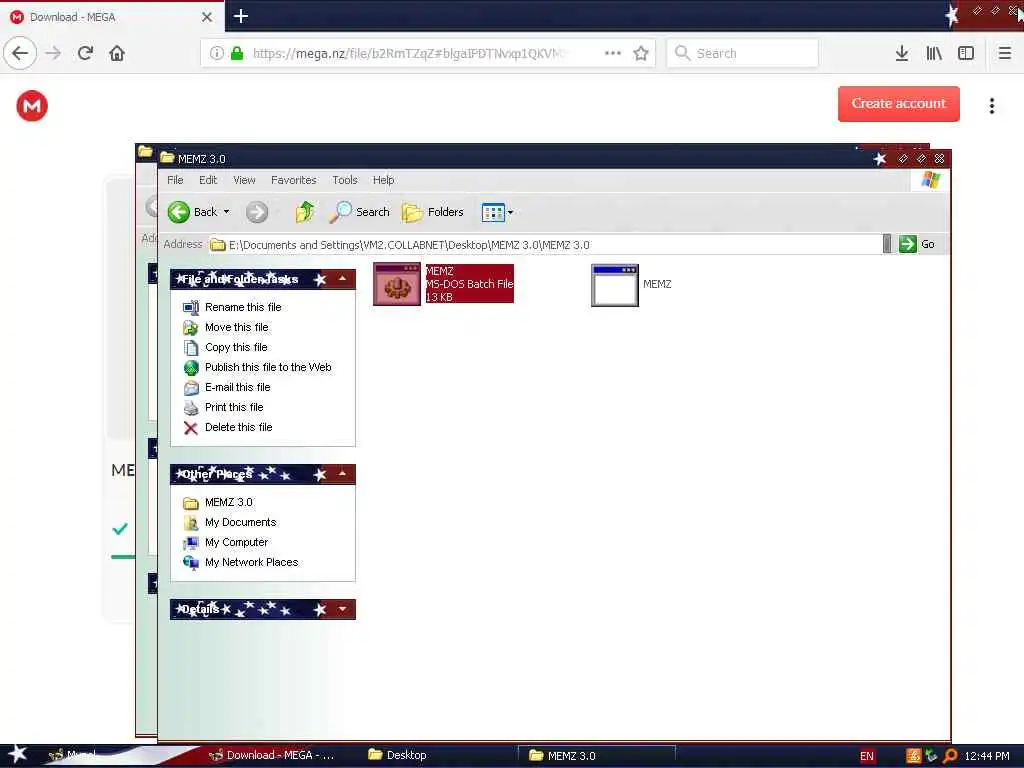This screenshot has width=1024, height=768.
Task: Open Firefox library icon
Action: click(934, 53)
